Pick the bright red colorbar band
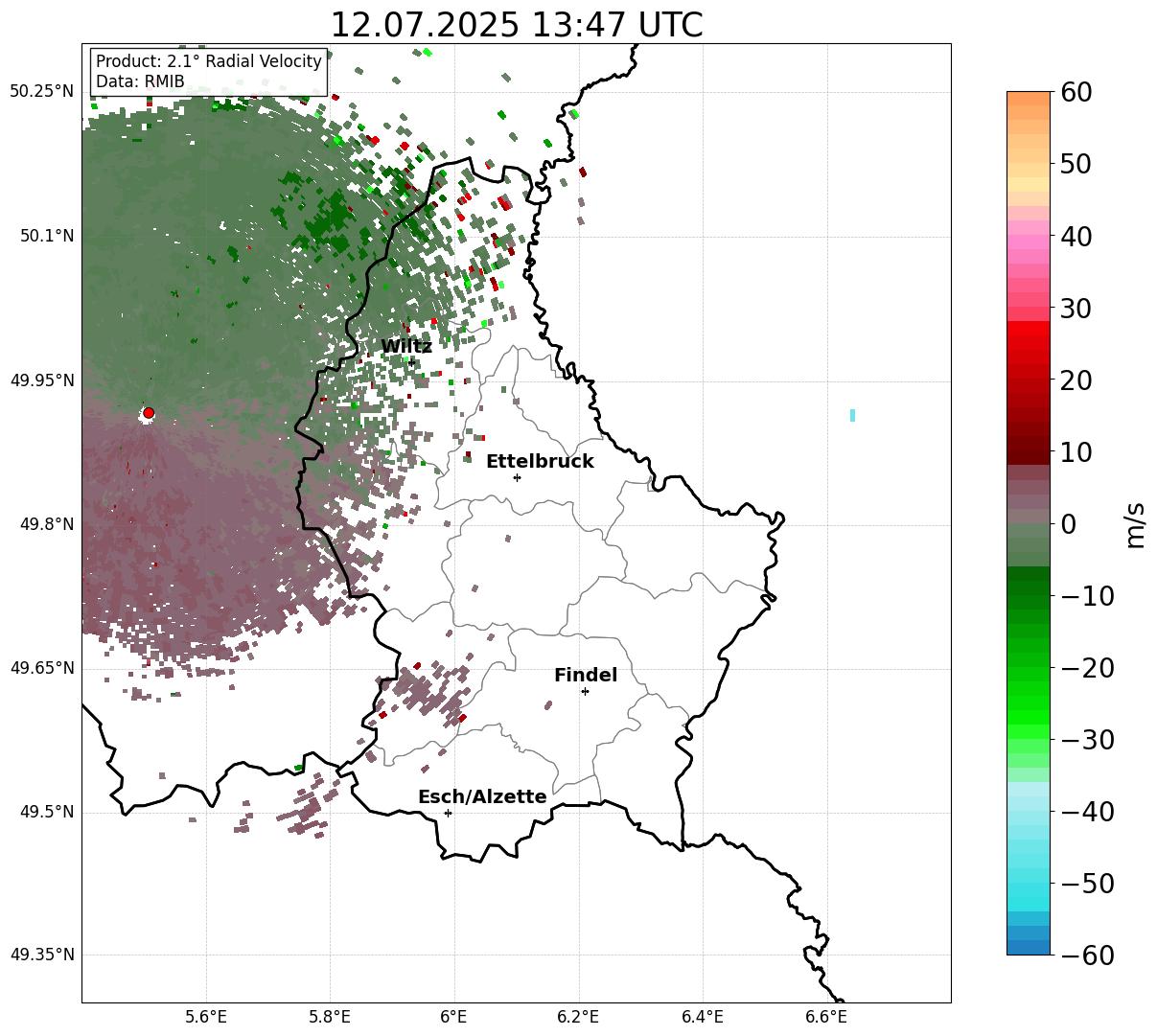This screenshot has width=1157, height=1036. coord(1029,329)
